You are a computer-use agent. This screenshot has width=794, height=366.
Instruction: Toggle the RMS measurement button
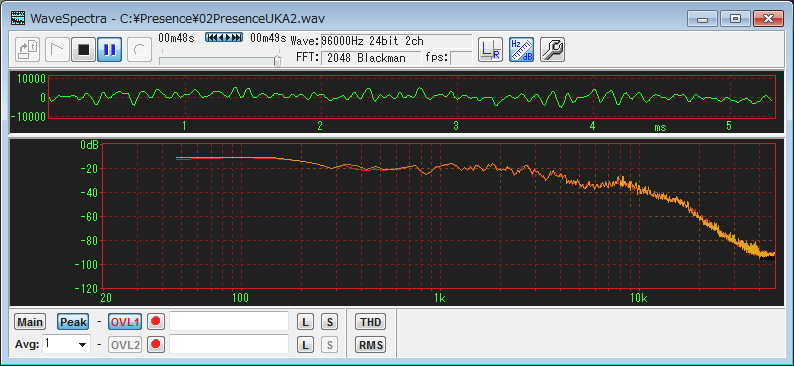[x=370, y=345]
